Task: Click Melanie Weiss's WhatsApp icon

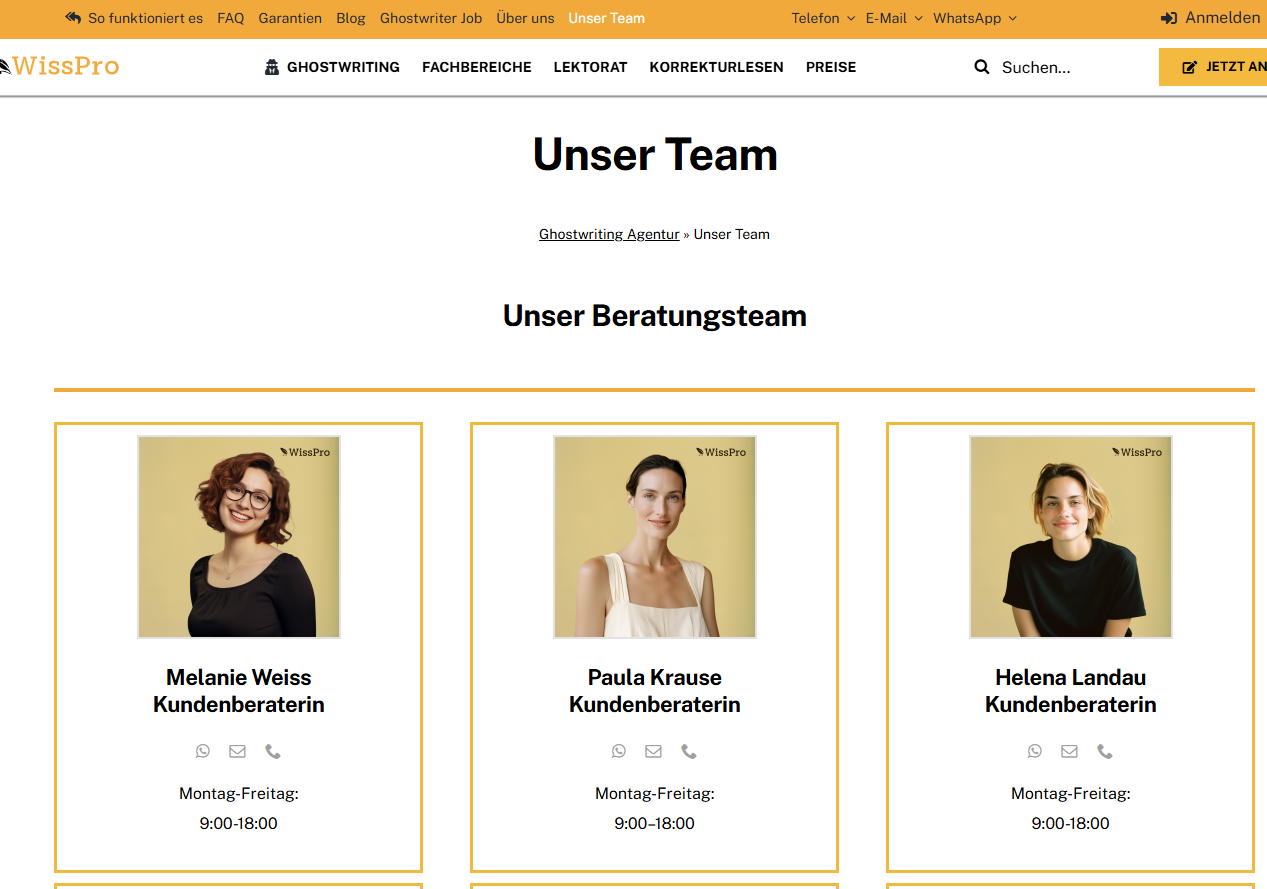Action: click(203, 751)
